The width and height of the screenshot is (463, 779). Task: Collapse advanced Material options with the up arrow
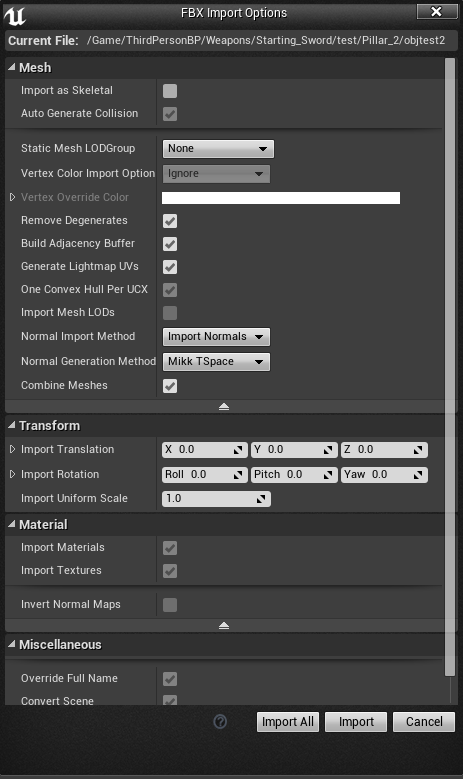224,625
